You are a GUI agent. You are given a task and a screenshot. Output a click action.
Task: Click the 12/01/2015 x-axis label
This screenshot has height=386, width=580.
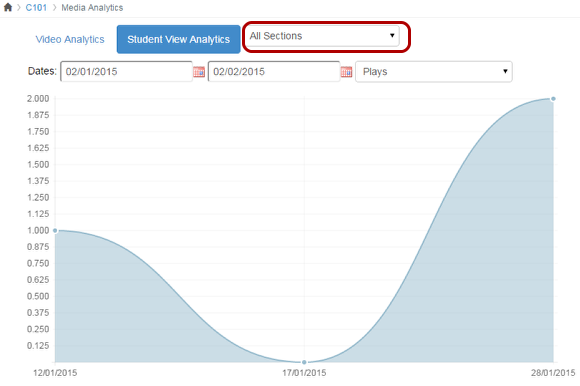tap(55, 373)
